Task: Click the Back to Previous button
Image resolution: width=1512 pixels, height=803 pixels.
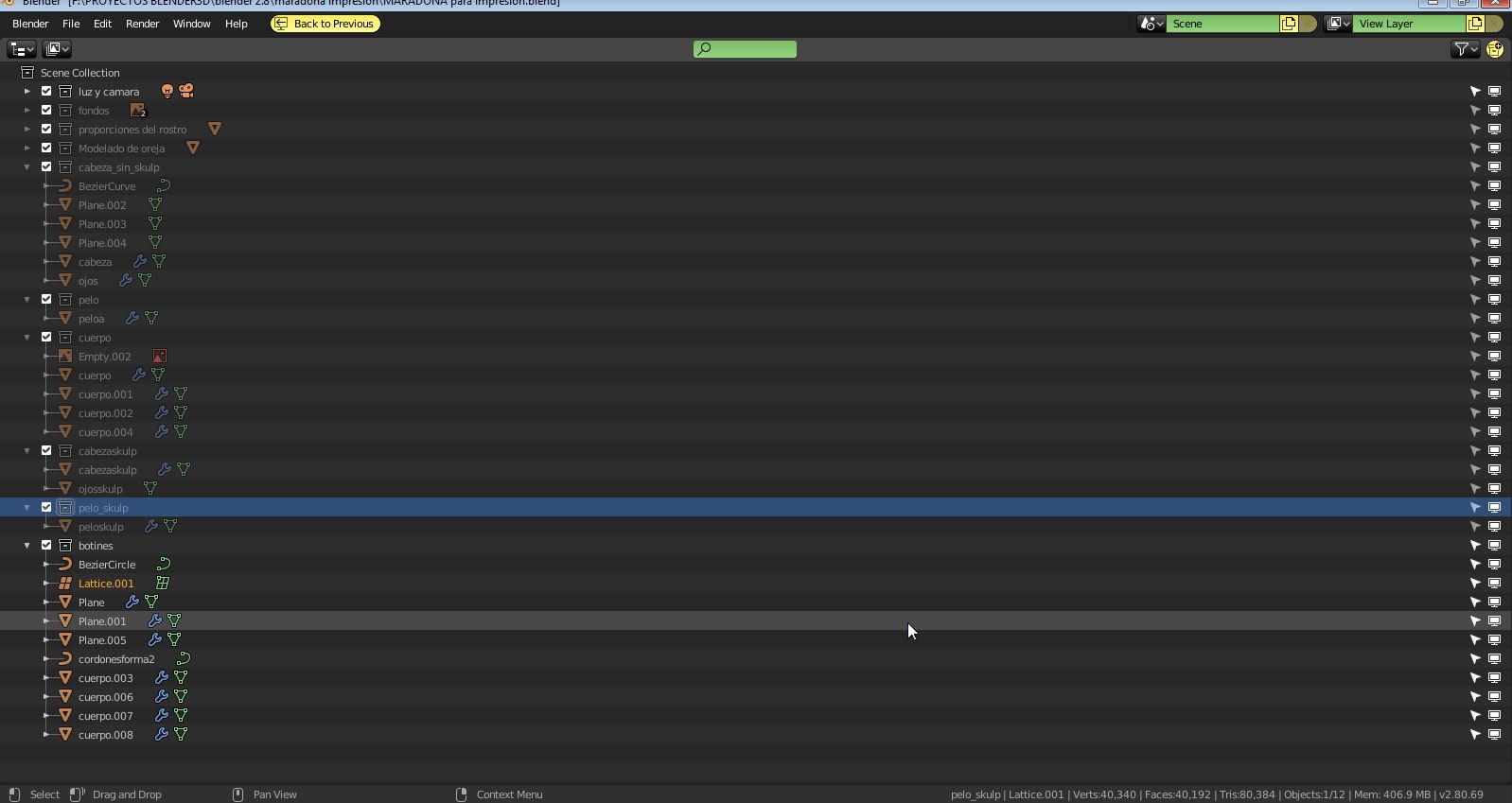Action: click(x=325, y=24)
